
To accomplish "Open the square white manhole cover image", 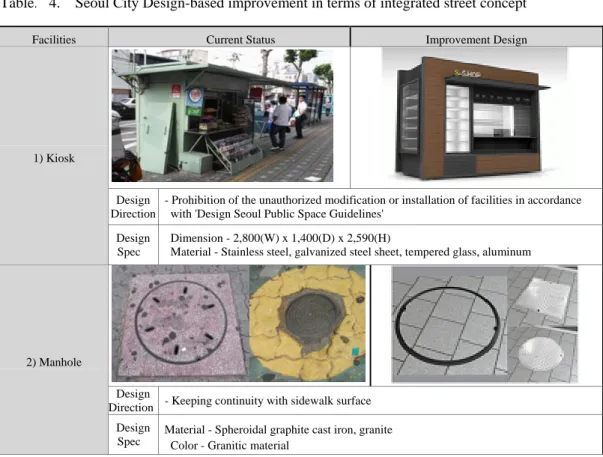I will [x=543, y=295].
